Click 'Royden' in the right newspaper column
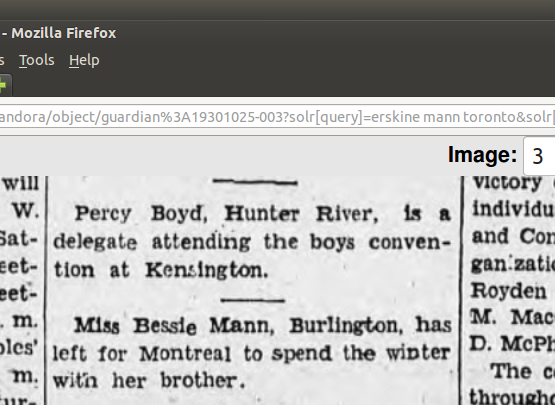Image resolution: width=555 pixels, height=405 pixels. tap(508, 291)
